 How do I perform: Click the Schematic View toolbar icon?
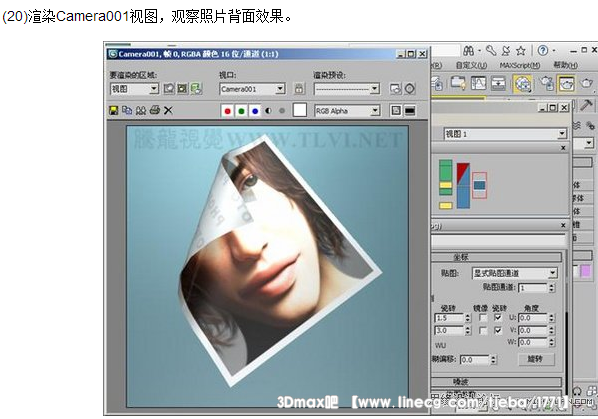tap(498, 83)
